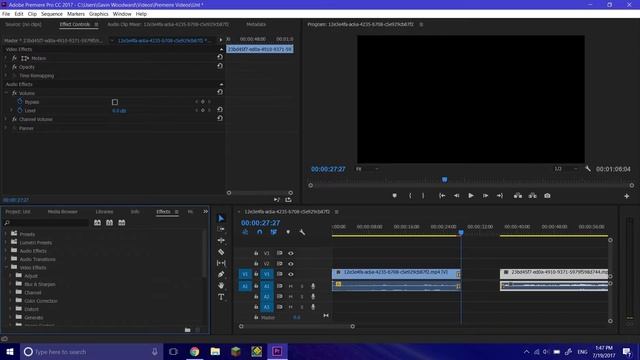Viewport: 640px width, 360px height.
Task: Expand the Opacity effect properties
Action: pyautogui.click(x=6, y=67)
